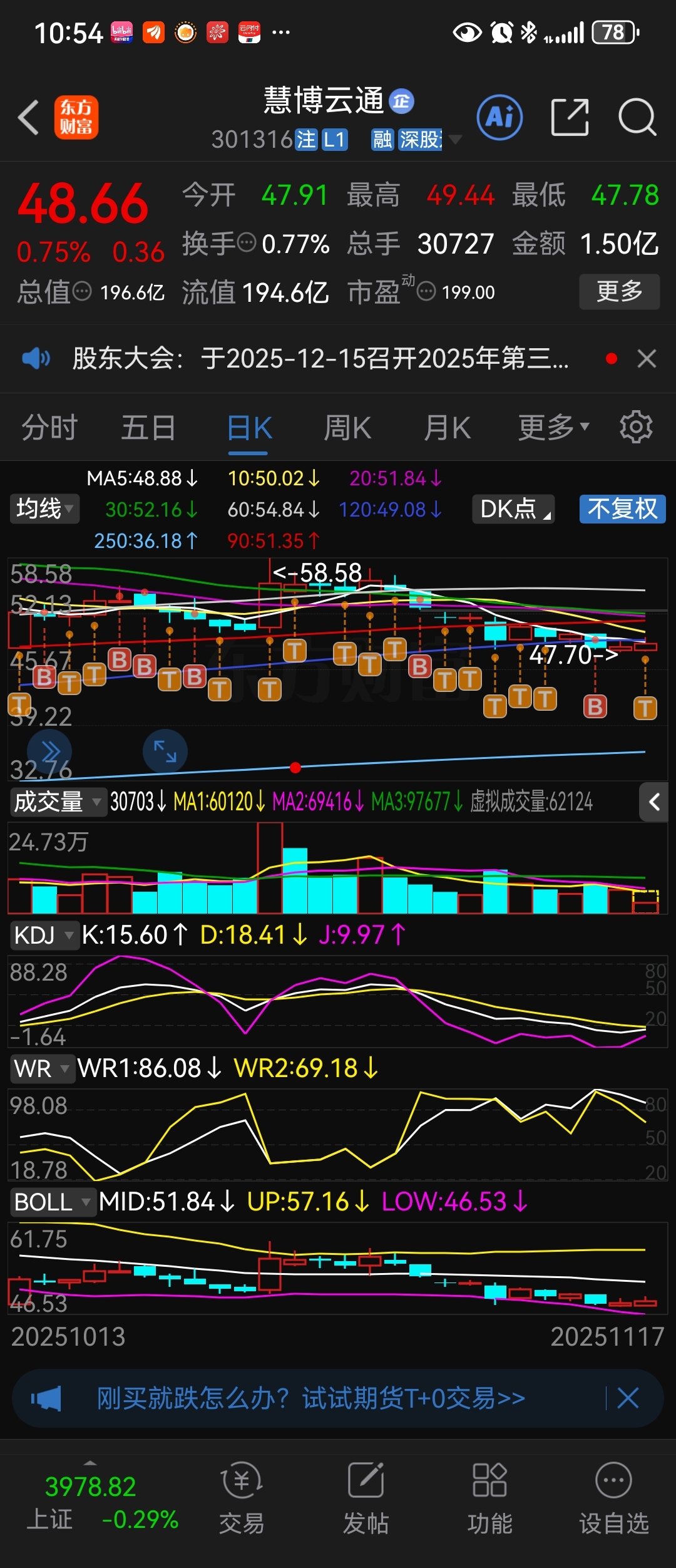Tap the L1 level badge
The width and height of the screenshot is (676, 1568).
coord(335,140)
